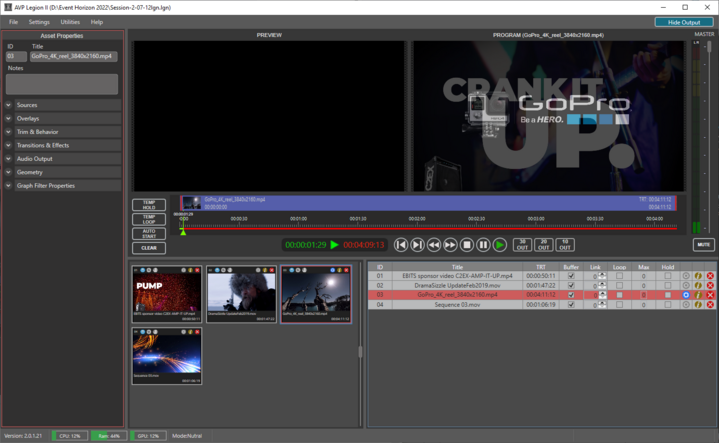
Task: Skip to the next clip
Action: pyautogui.click(x=418, y=244)
